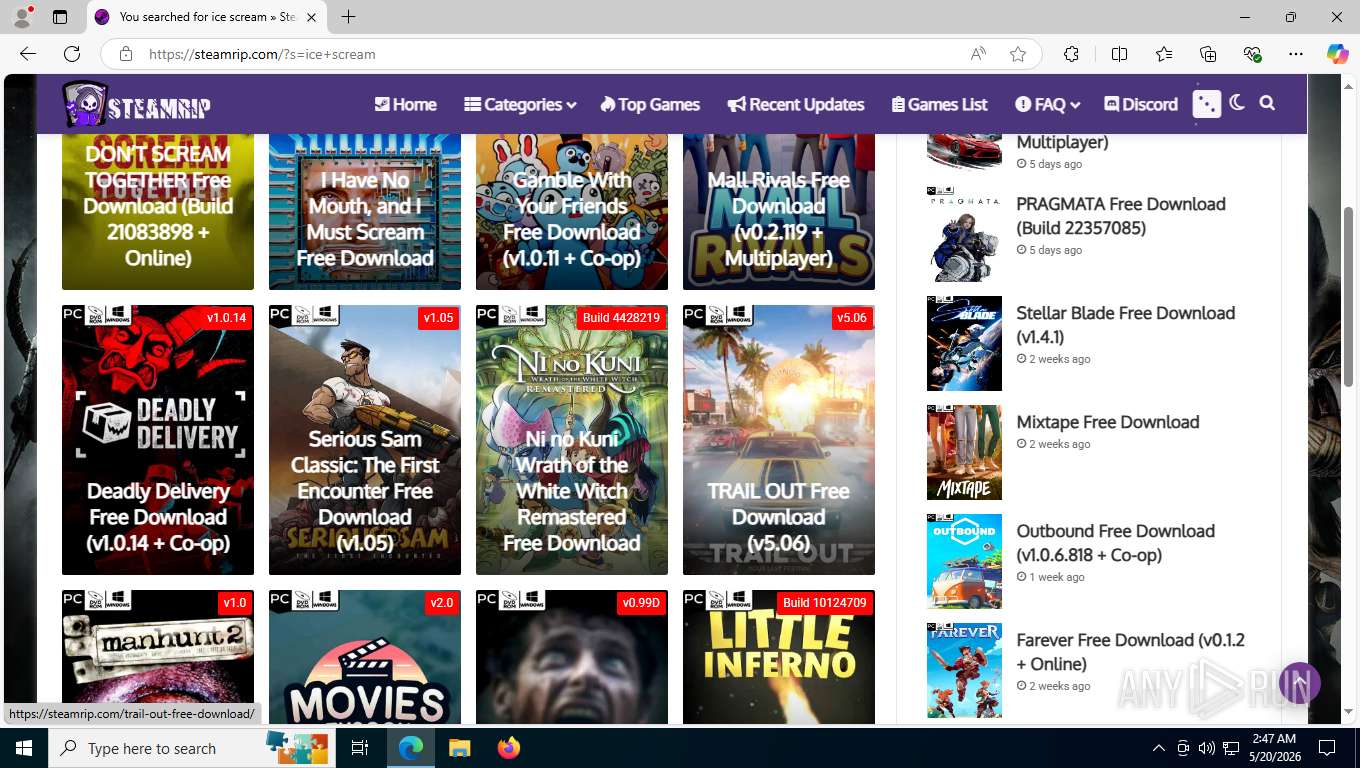The image size is (1360, 768).
Task: Click the PRAGMATA sidebar thumbnail
Action: coord(964,234)
